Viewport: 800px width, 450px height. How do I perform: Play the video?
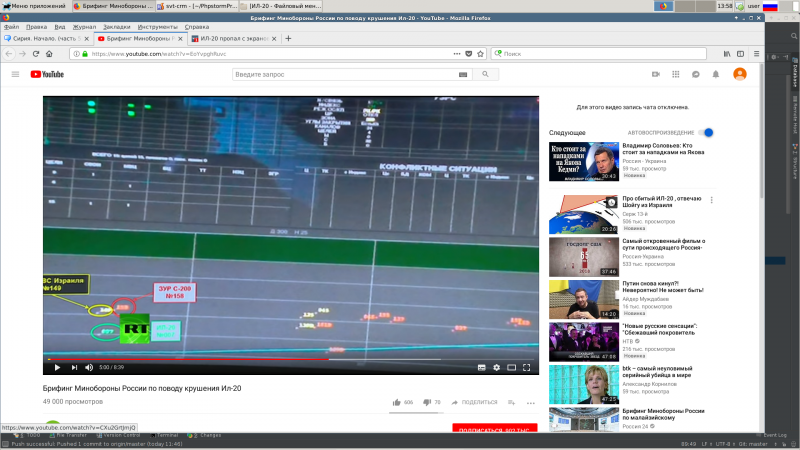(x=57, y=367)
